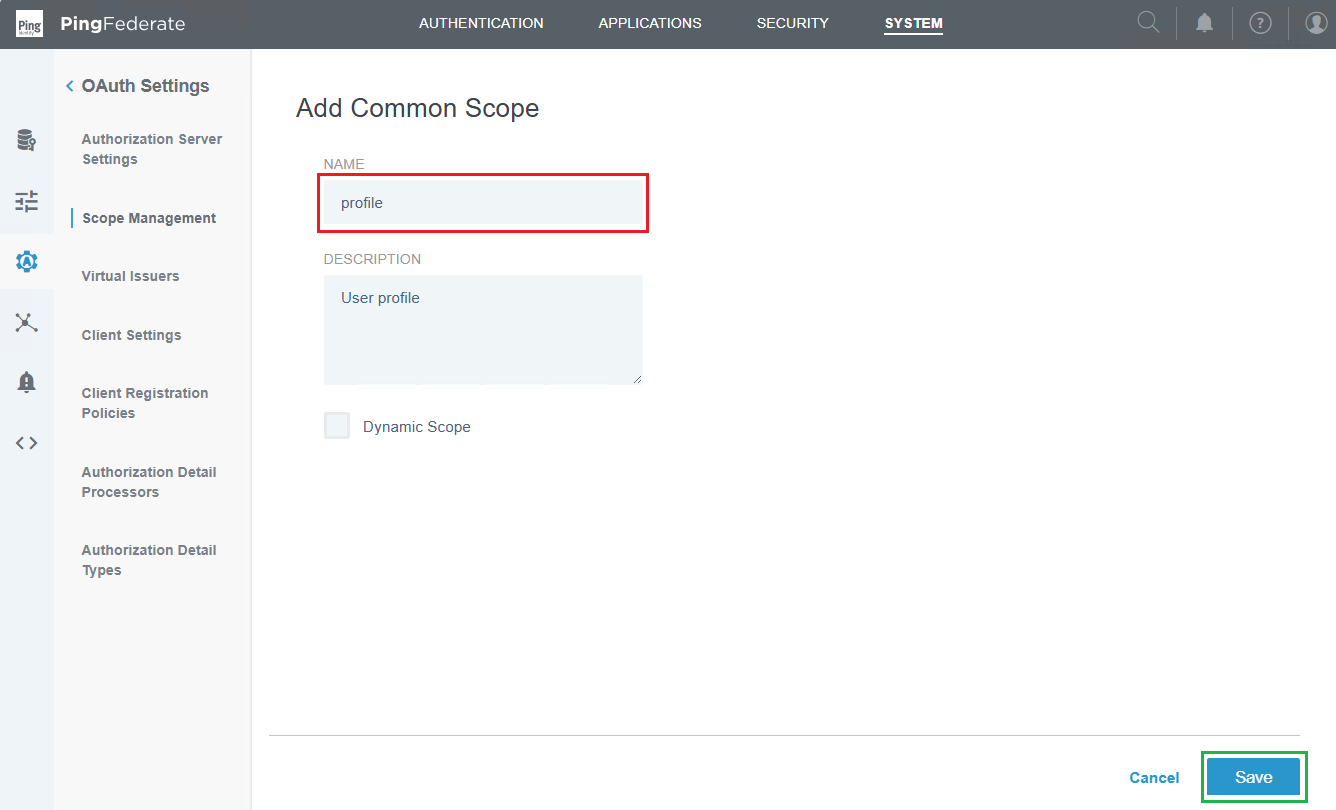1336x810 pixels.
Task: Open the search magnifier icon
Action: tap(1149, 22)
